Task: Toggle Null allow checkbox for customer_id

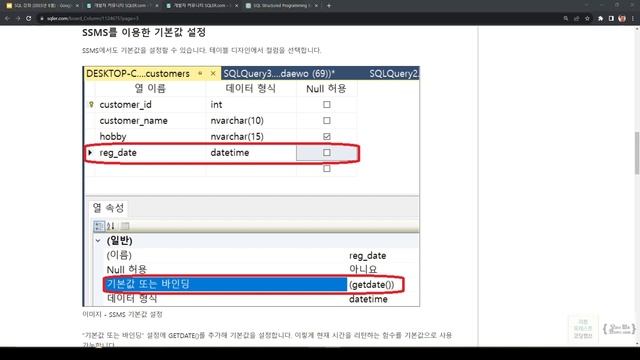Action: 327,104
